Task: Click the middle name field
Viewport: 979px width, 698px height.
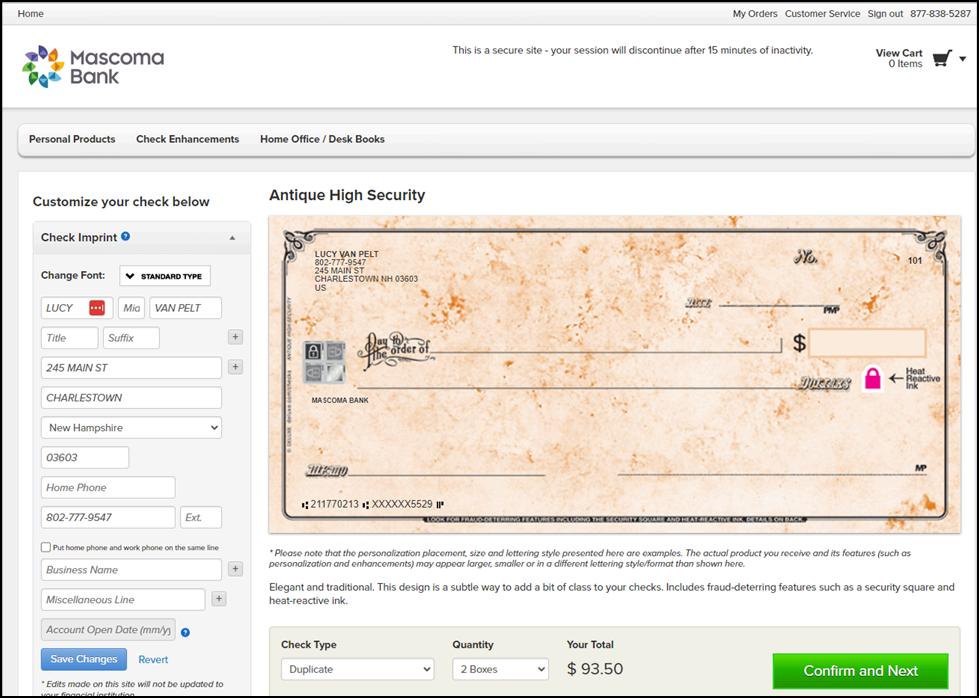Action: pyautogui.click(x=132, y=308)
